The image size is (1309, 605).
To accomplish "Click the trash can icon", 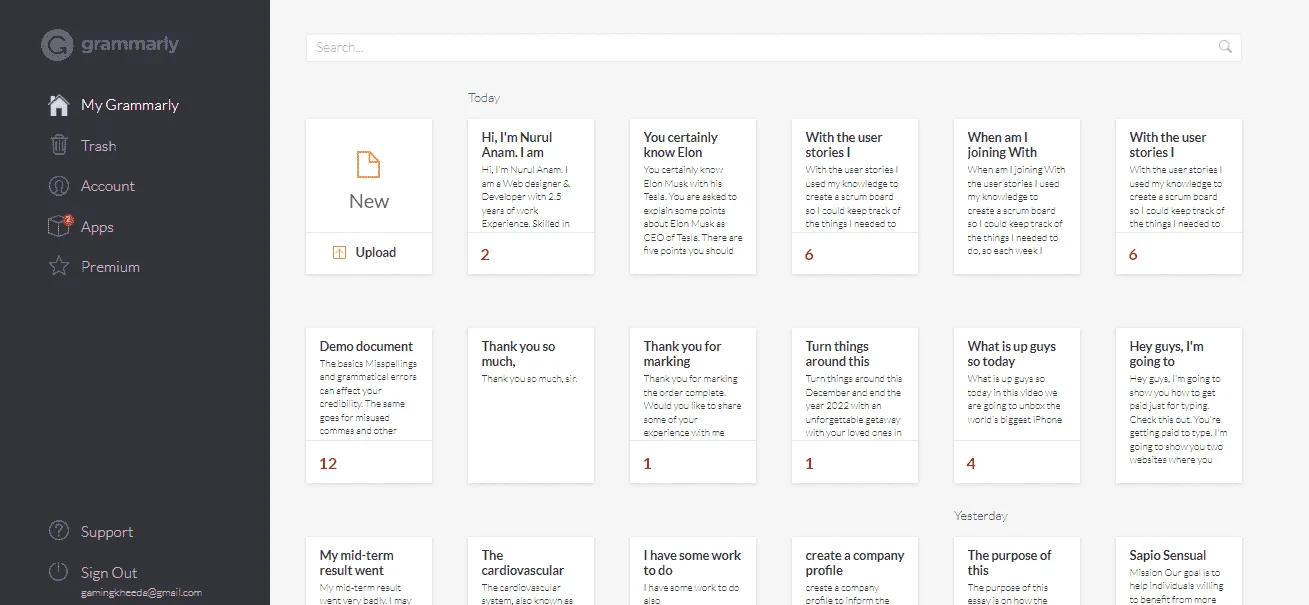I will 59,146.
